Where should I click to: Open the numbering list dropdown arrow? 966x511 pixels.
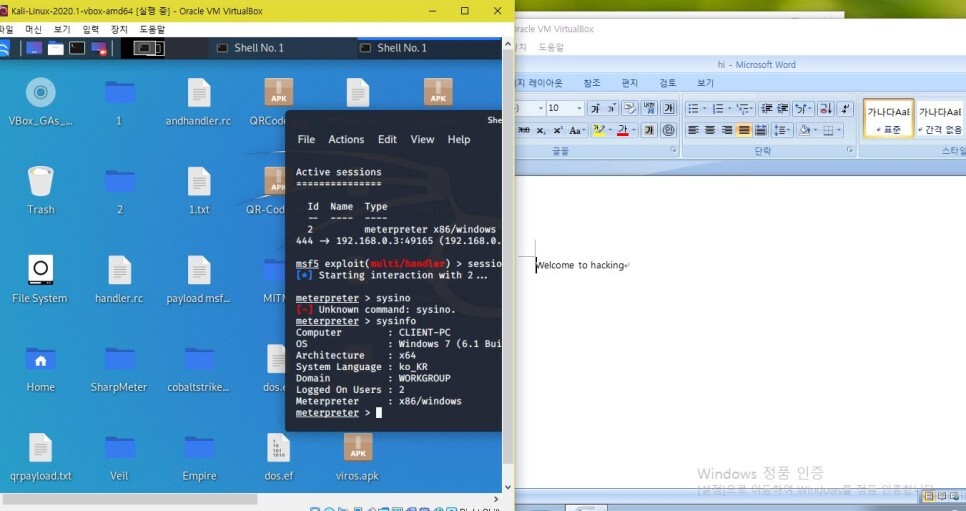point(729,109)
